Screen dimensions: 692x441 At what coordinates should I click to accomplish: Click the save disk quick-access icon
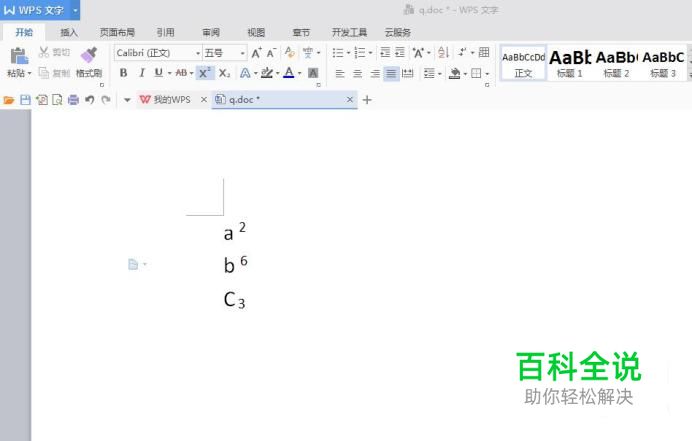[26, 100]
